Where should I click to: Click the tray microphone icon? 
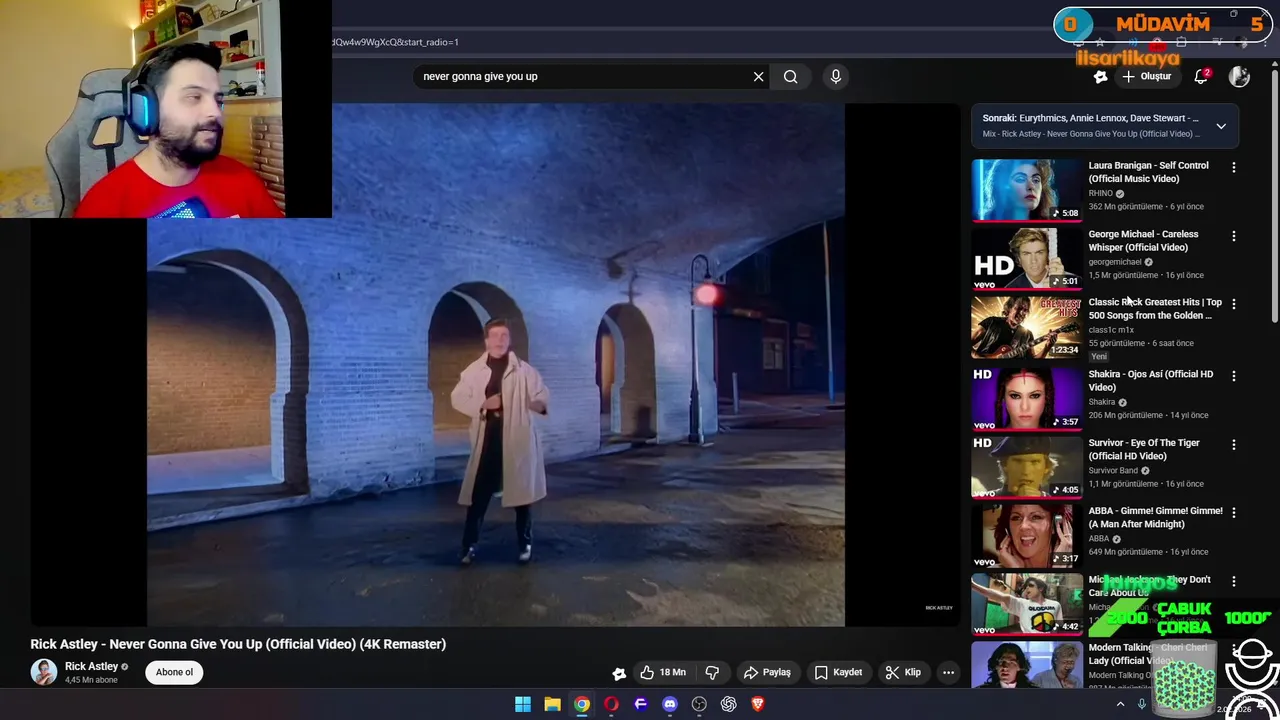1141,704
